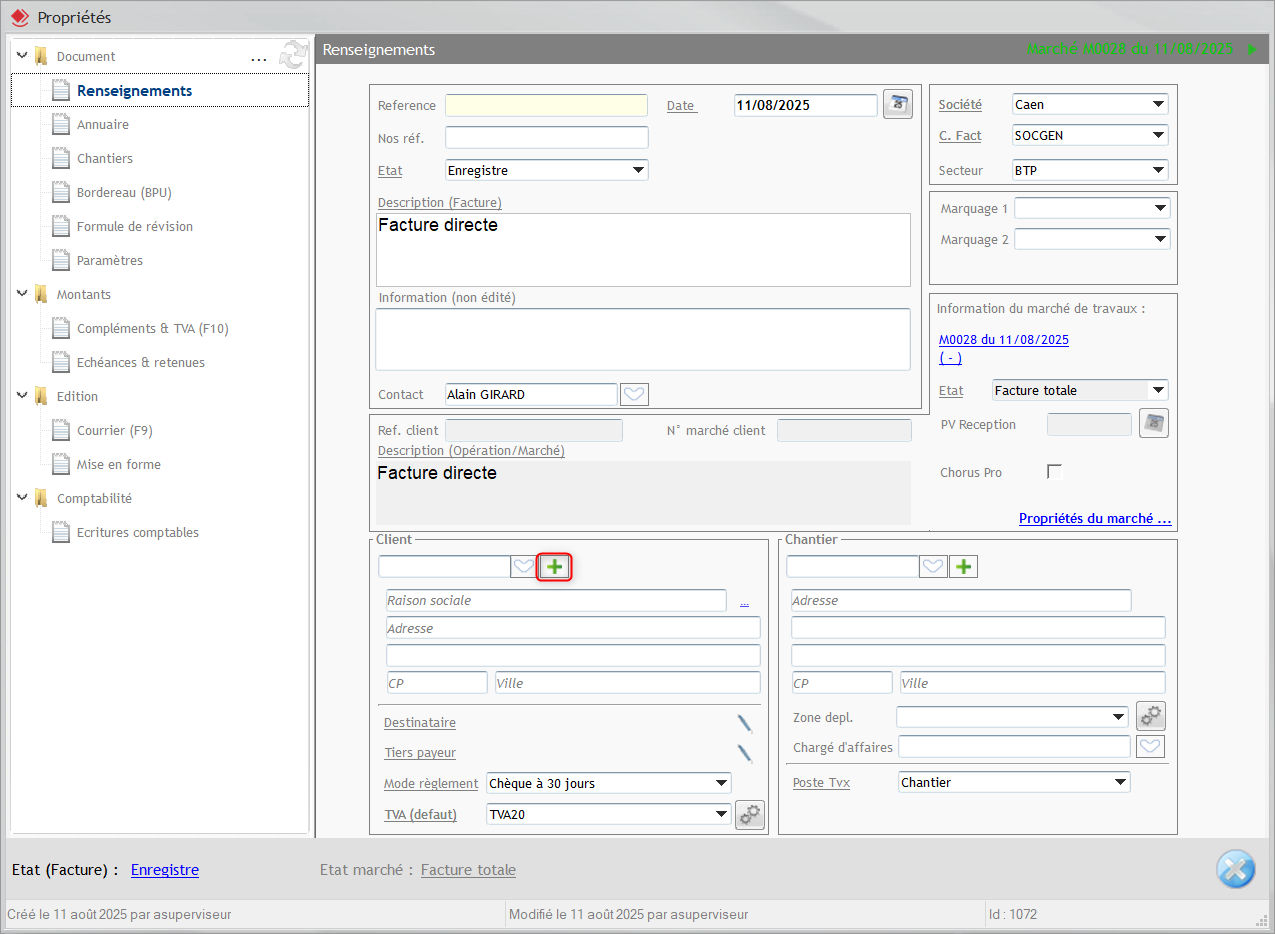Click the green plus icon in Chantier section
Screen dimensions: 1275x934
click(963, 567)
